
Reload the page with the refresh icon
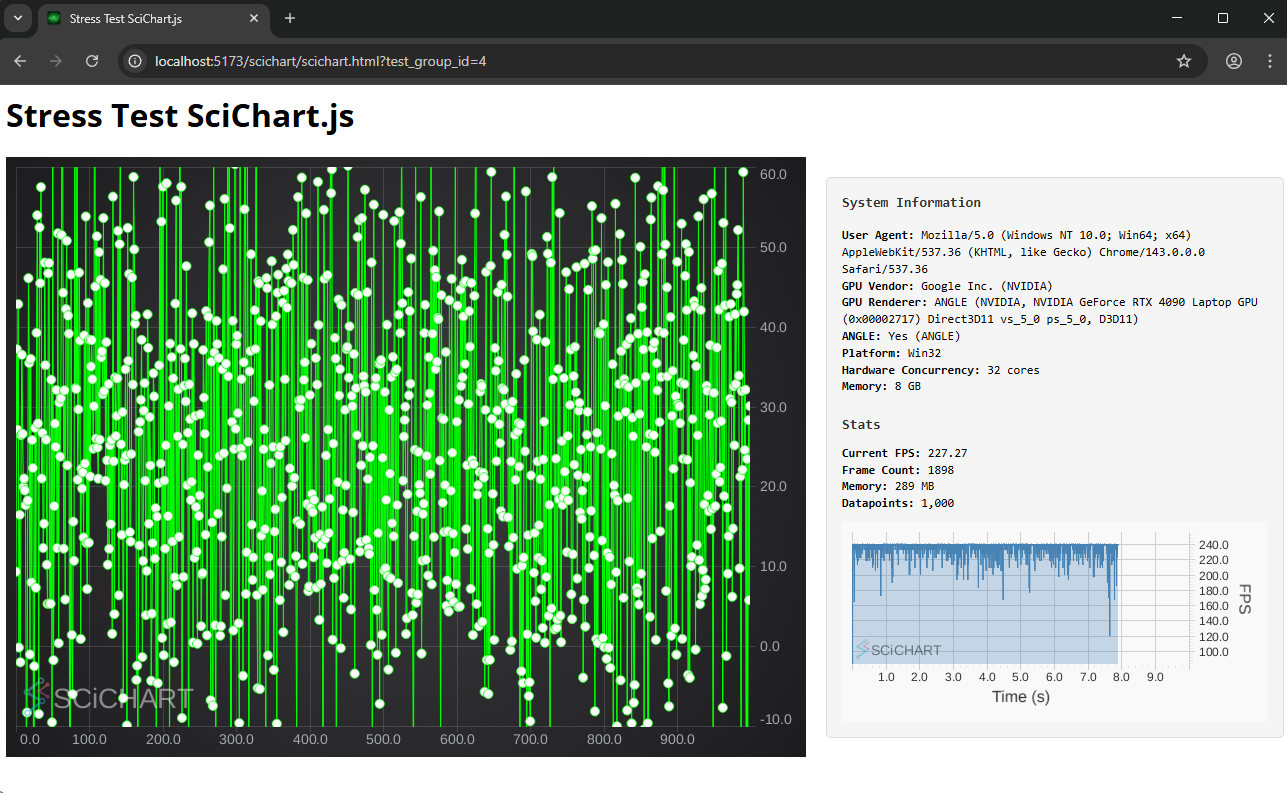92,61
